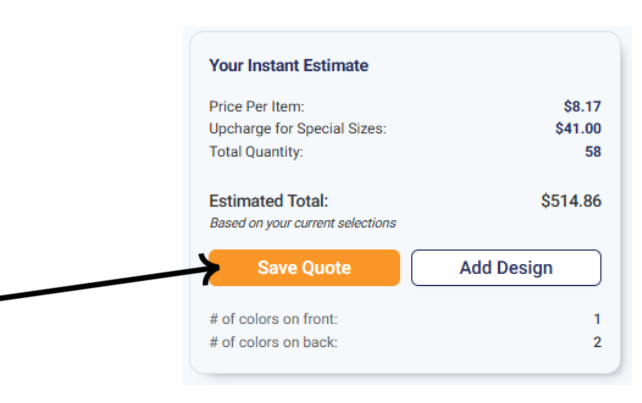642x403 pixels.
Task: Click the Price Per Item label
Action: pos(256,106)
